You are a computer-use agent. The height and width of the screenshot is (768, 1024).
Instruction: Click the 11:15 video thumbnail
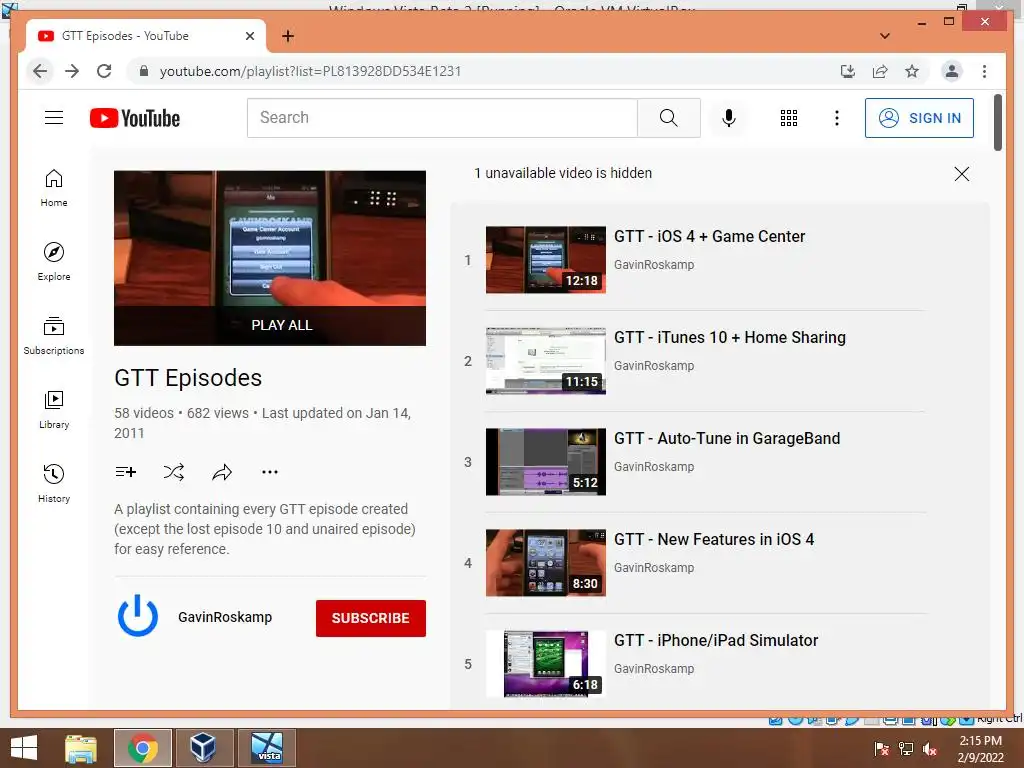(x=545, y=361)
